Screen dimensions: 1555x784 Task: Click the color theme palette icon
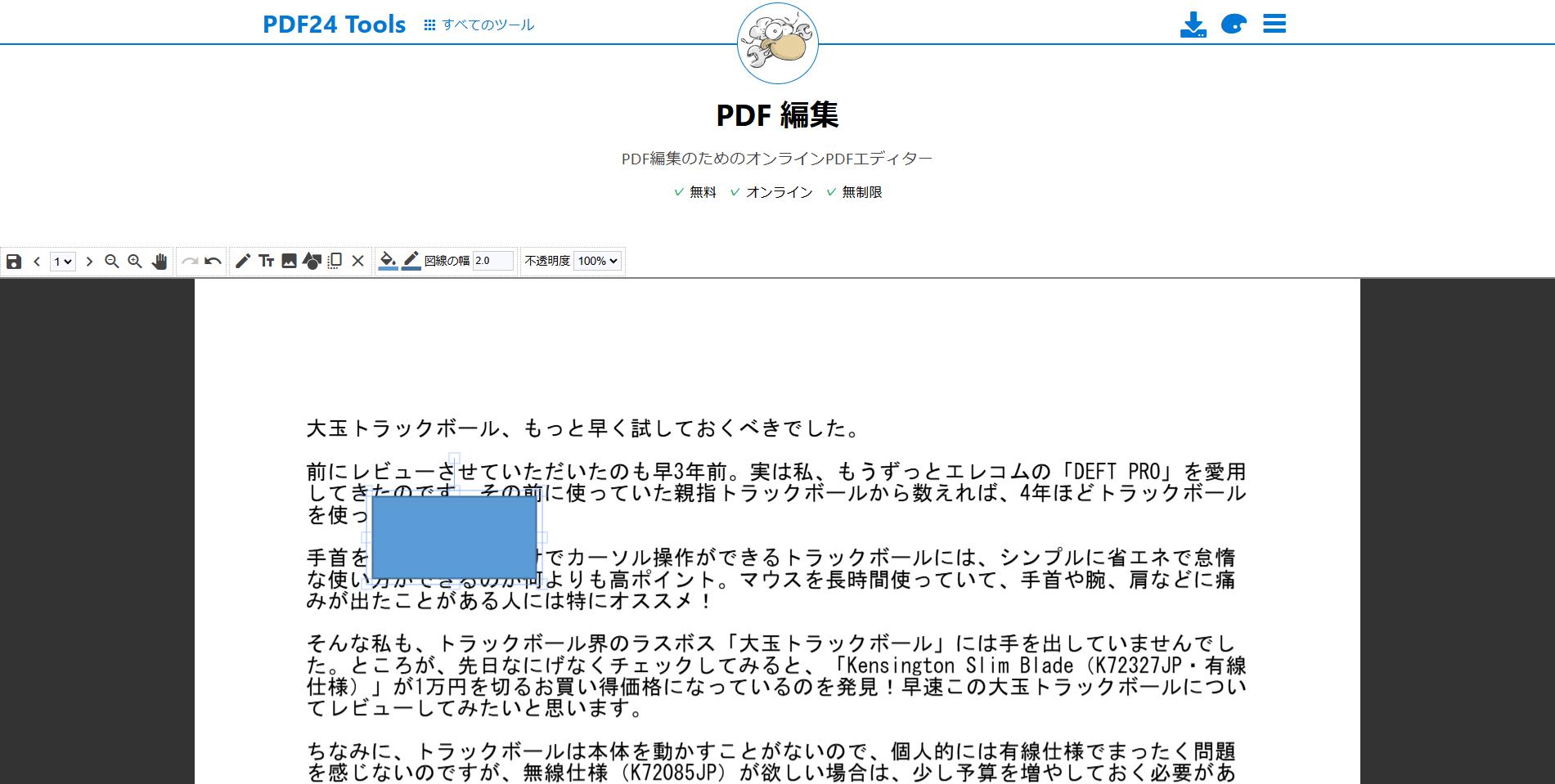1234,25
